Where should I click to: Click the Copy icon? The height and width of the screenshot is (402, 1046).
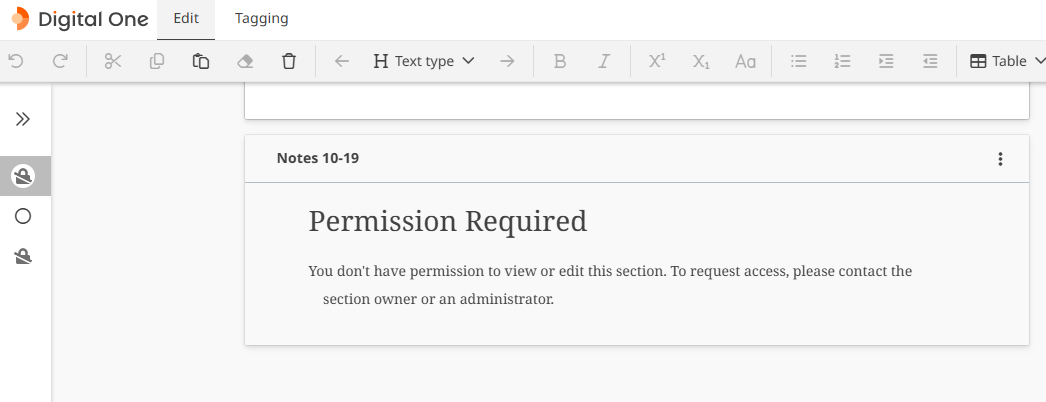(x=157, y=61)
